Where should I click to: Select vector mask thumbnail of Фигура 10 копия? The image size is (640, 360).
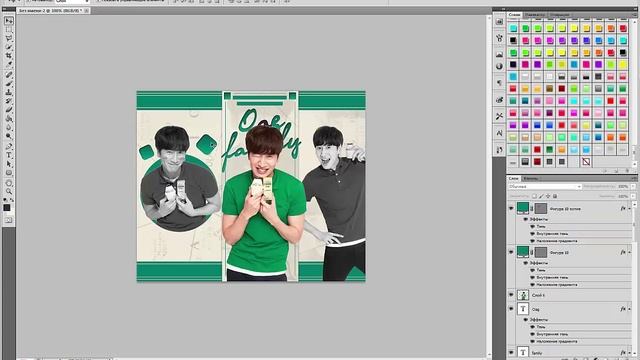click(541, 209)
